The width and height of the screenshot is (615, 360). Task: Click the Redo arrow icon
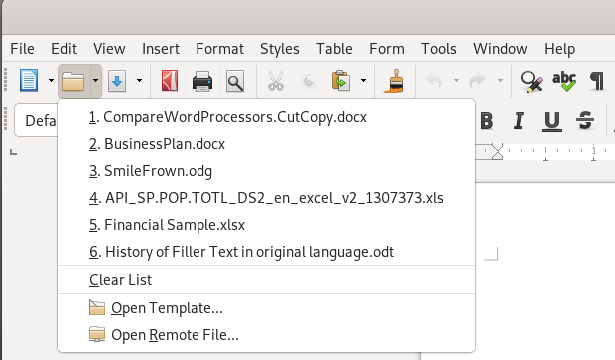pyautogui.click(x=477, y=81)
